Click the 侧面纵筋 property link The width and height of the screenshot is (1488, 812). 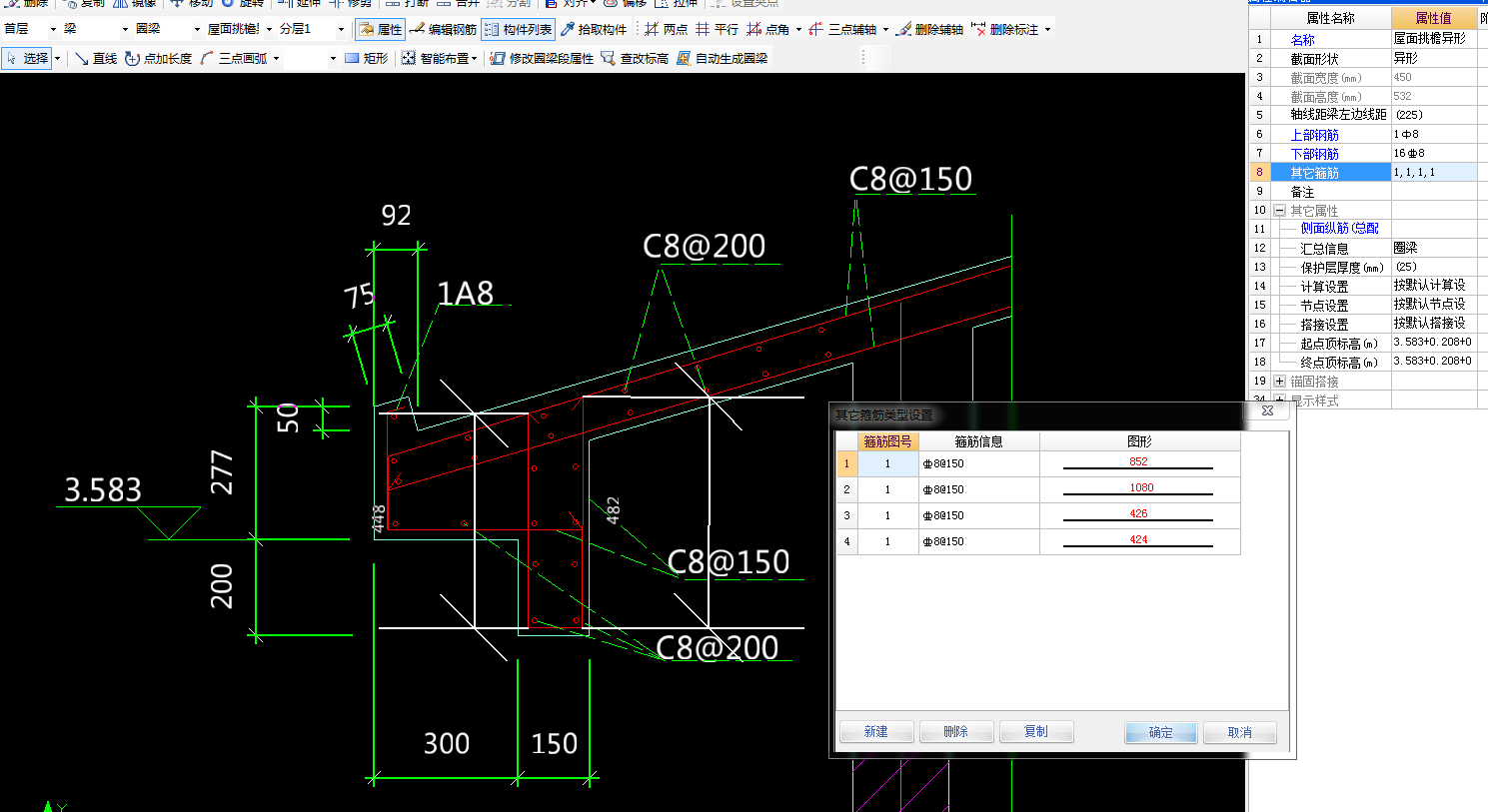1339,229
